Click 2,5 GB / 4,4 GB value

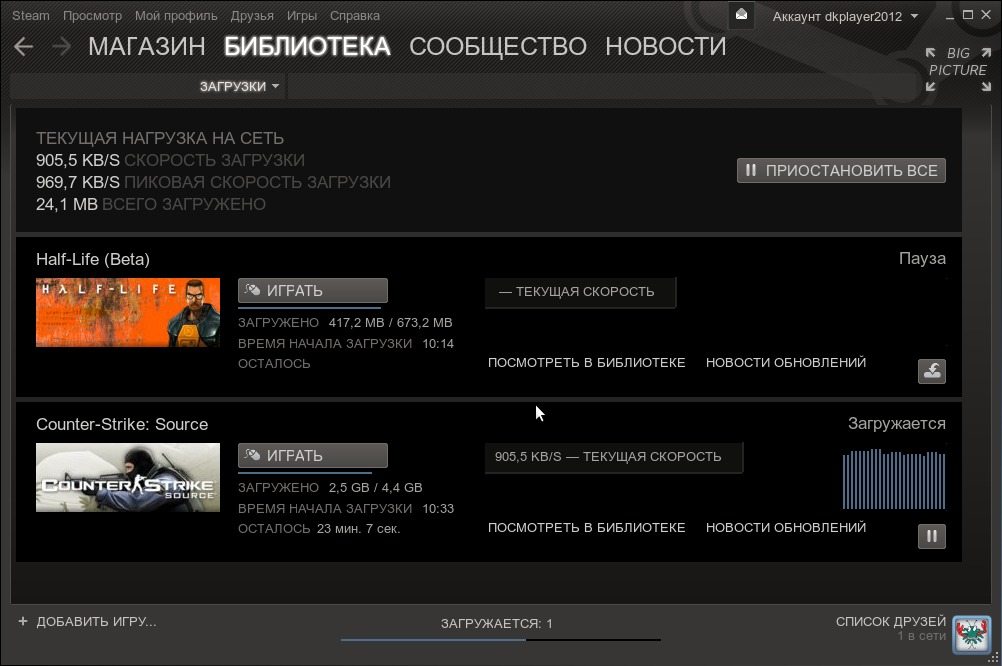(x=376, y=487)
